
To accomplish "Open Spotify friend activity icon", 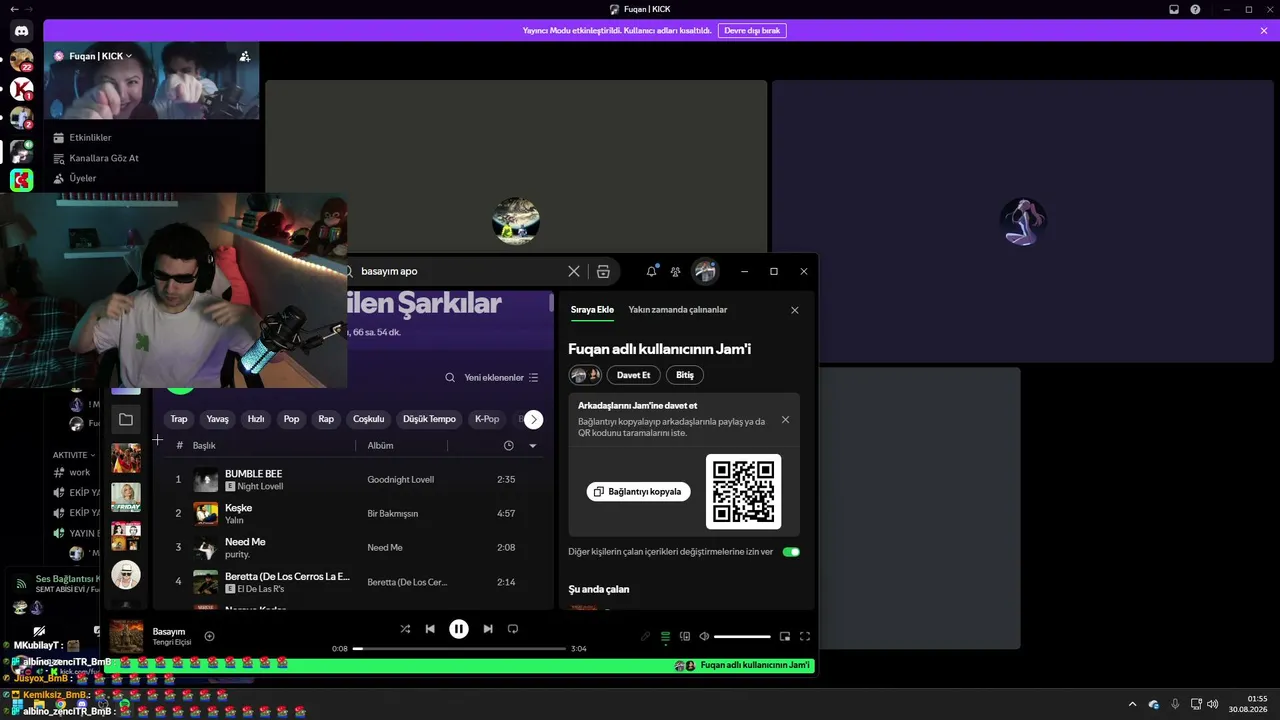I will click(676, 271).
